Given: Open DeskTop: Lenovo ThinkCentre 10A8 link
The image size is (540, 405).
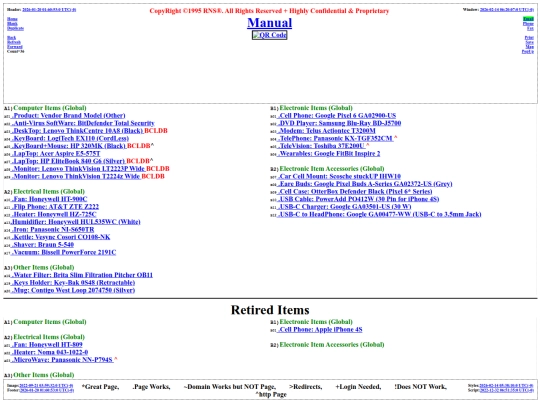Looking at the screenshot, I should coord(77,131).
